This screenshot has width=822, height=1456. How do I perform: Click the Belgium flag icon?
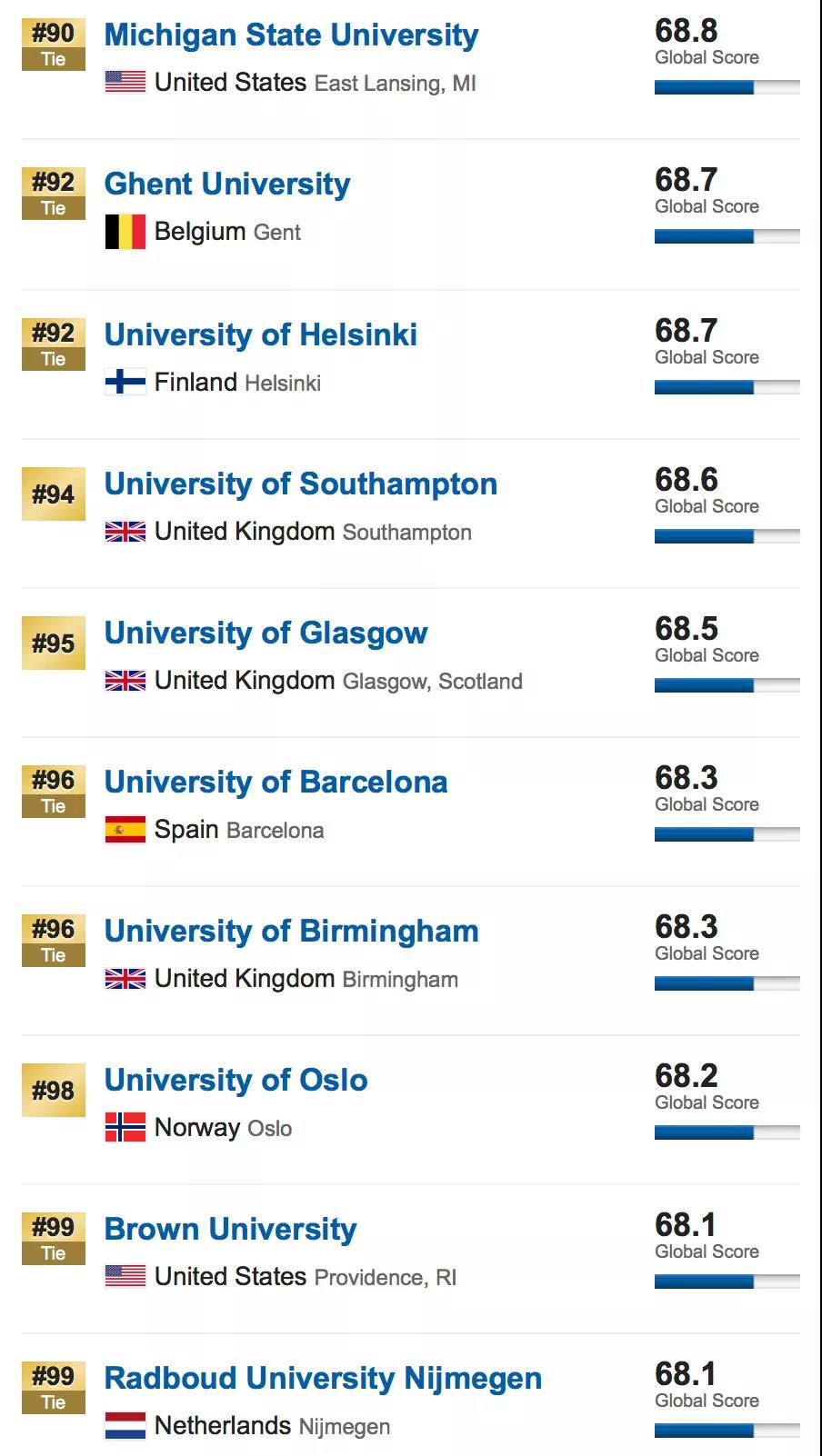(x=125, y=232)
